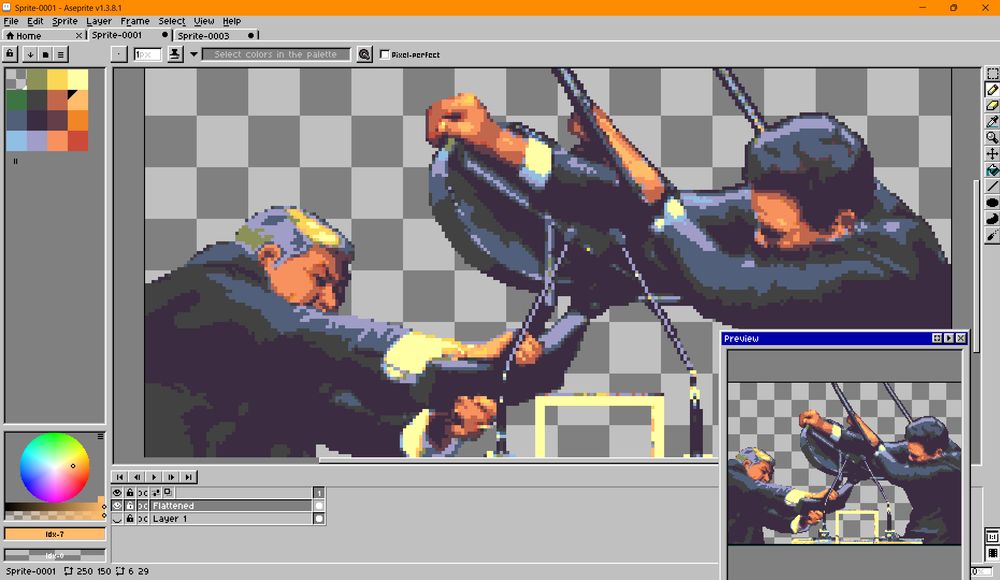The height and width of the screenshot is (580, 1000).
Task: Toggle visibility of all layers in header
Action: pyautogui.click(x=117, y=493)
